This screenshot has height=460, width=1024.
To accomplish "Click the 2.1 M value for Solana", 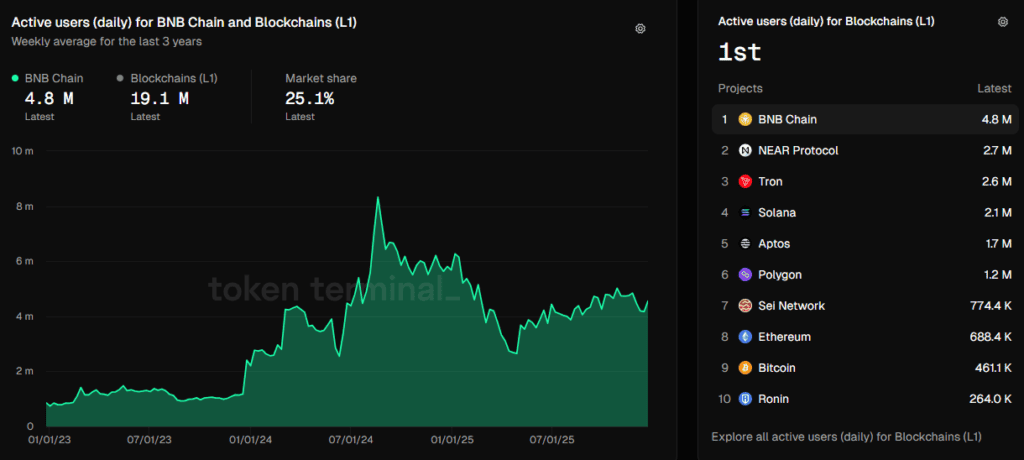I will pyautogui.click(x=997, y=213).
